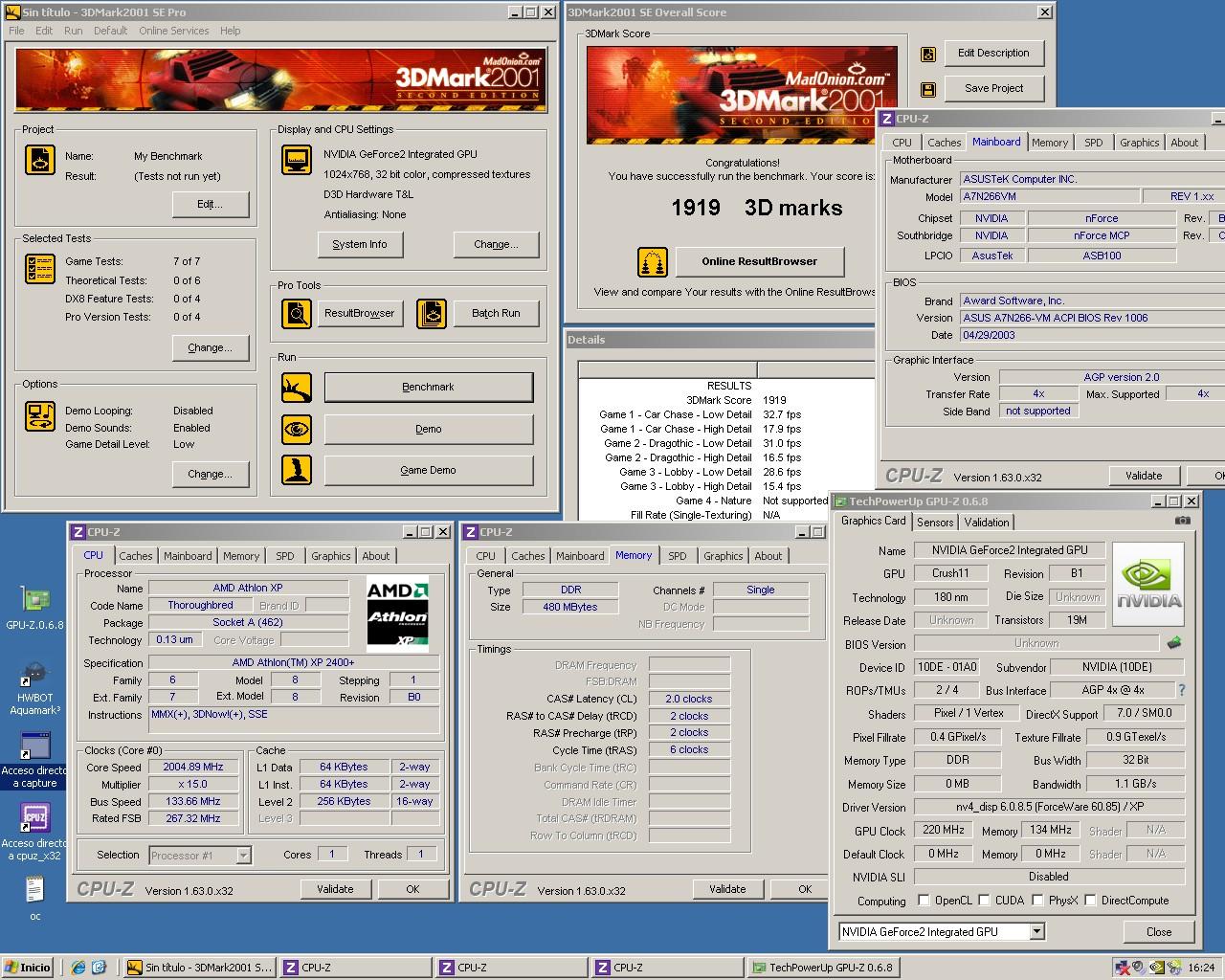Click the System Info button

click(360, 245)
